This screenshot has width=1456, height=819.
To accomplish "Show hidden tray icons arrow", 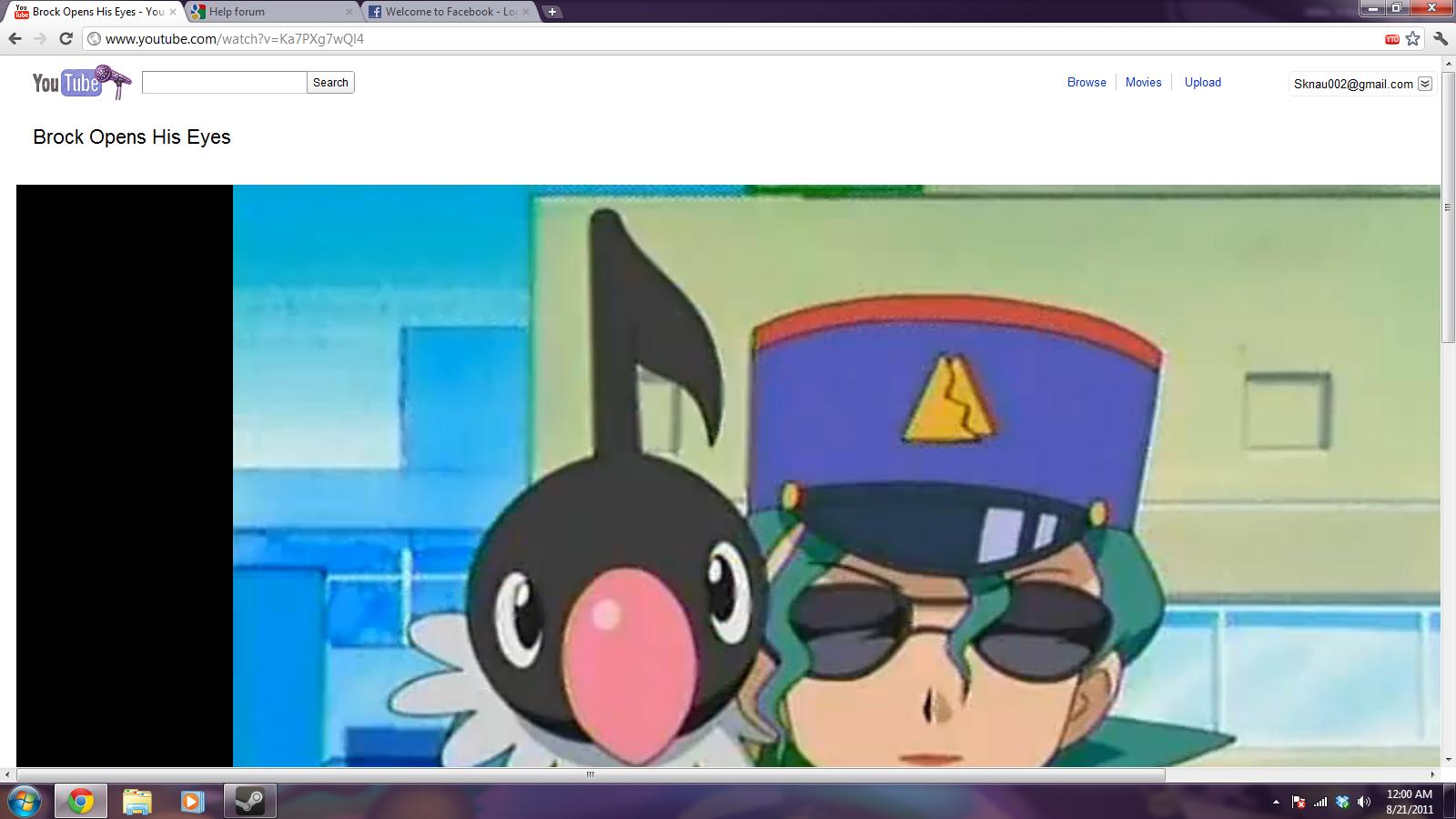I will point(1276,802).
